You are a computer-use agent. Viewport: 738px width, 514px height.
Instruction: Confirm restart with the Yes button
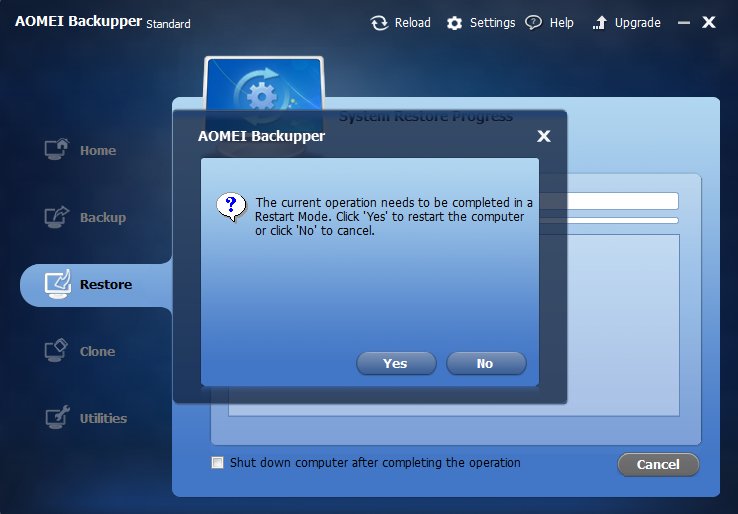[x=396, y=363]
